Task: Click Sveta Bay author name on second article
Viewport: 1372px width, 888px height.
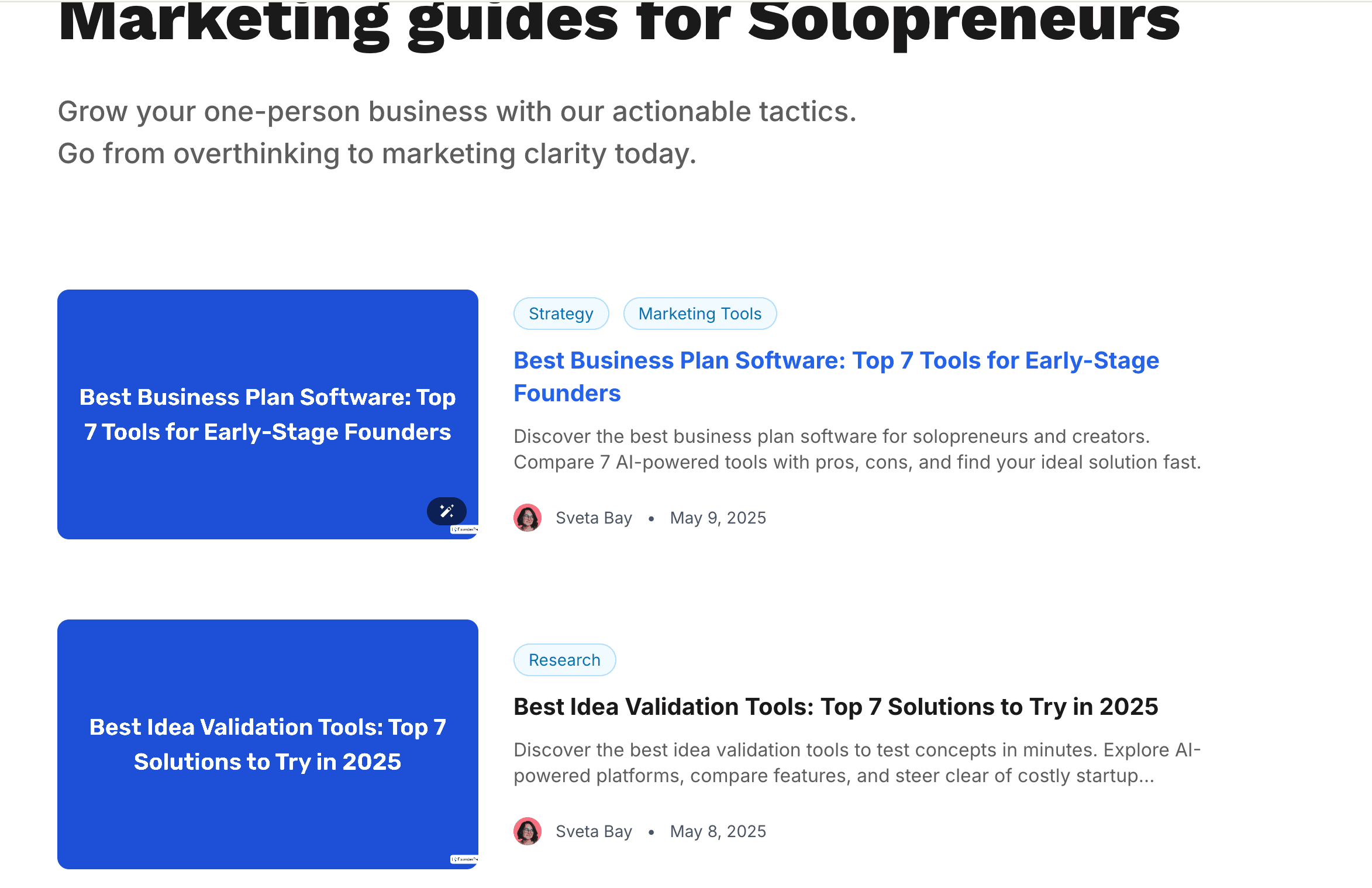Action: tap(594, 831)
